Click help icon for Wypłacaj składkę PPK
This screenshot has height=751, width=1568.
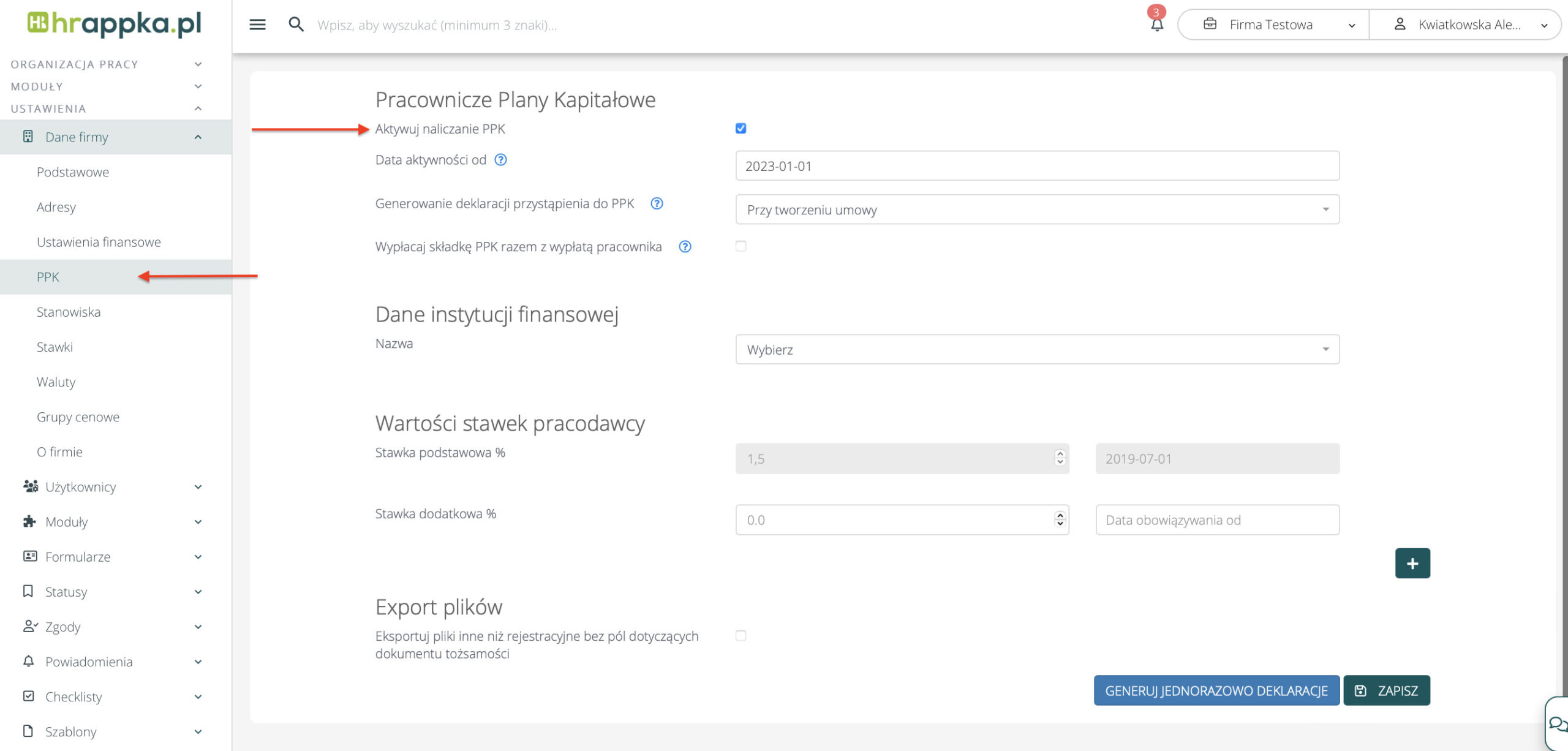[x=685, y=246]
